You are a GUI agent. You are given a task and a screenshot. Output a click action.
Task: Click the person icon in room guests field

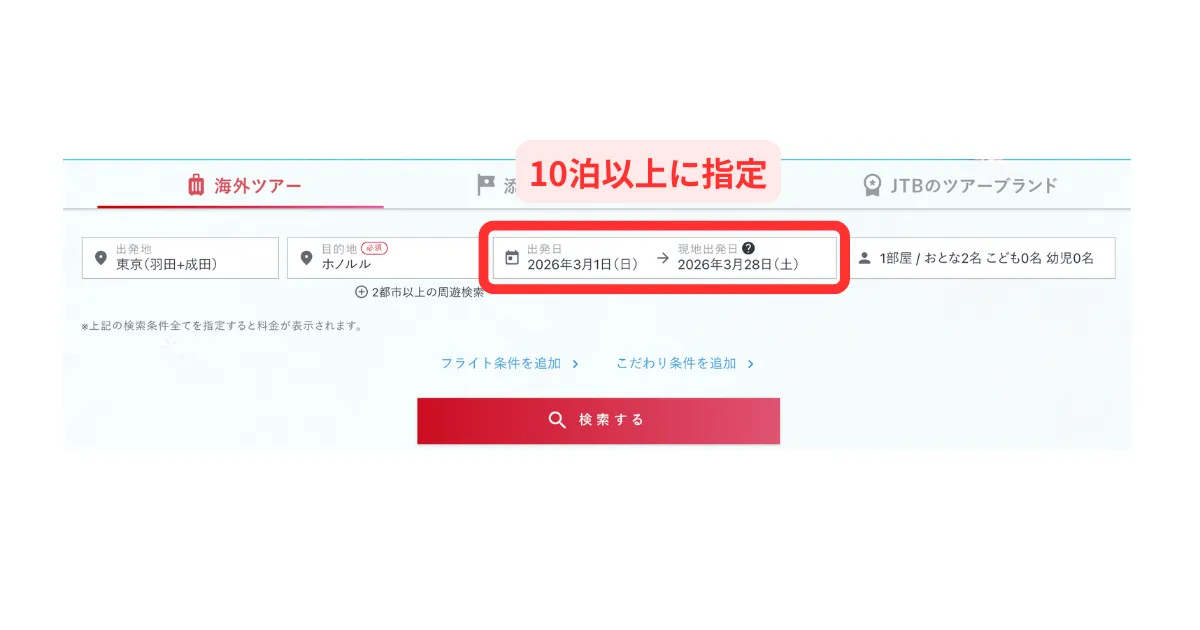coord(865,258)
